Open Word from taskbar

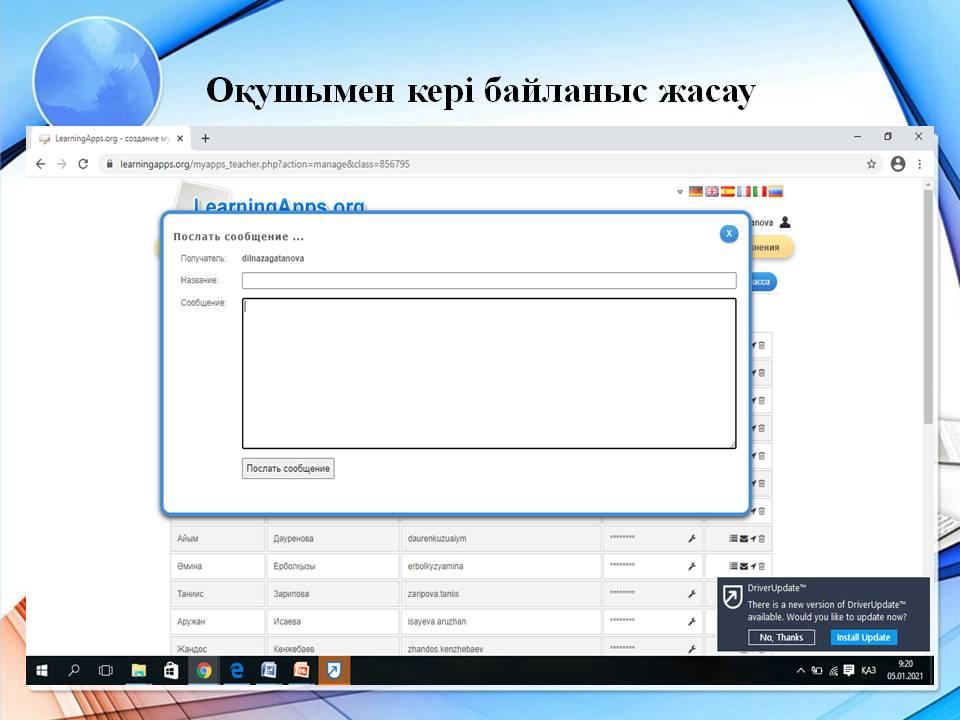(x=269, y=671)
